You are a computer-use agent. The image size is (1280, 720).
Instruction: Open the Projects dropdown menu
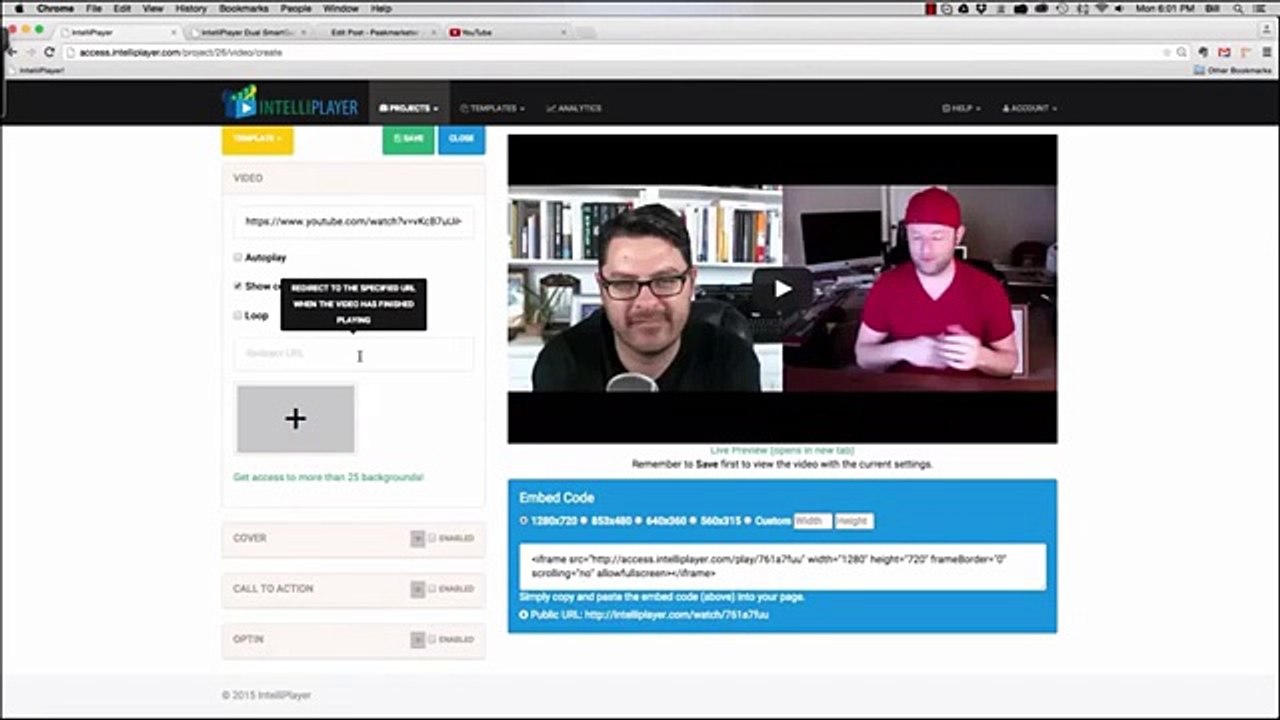(408, 108)
